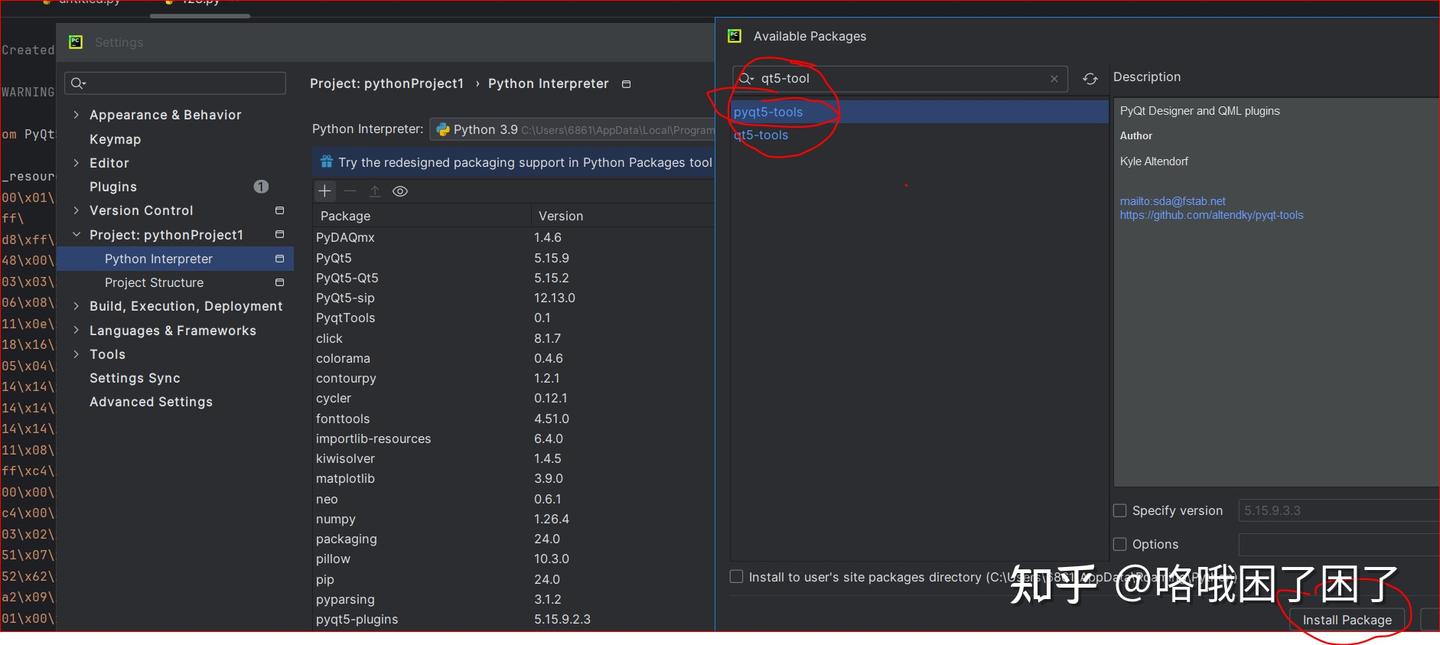The image size is (1440, 645).
Task: Expand the Appearance & Behavior section
Action: coord(74,114)
